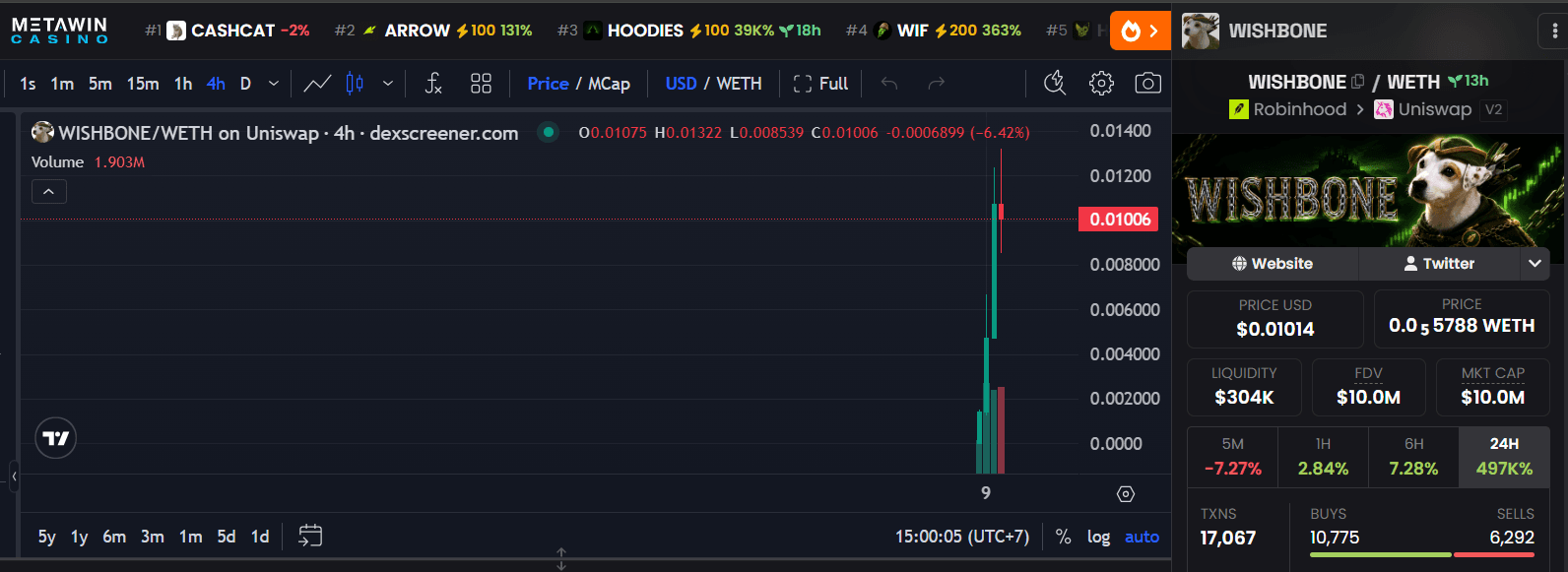The height and width of the screenshot is (572, 1568).
Task: Open the go-to-date calendar icon
Action: 310,536
